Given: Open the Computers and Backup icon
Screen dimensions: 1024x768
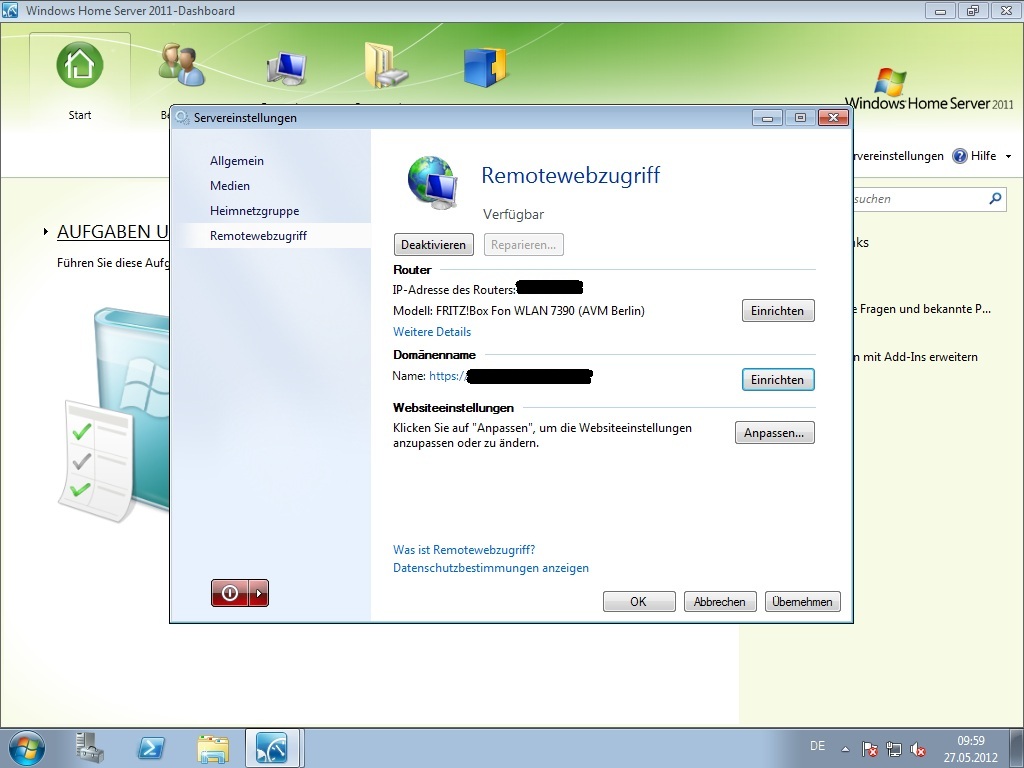Looking at the screenshot, I should point(287,68).
